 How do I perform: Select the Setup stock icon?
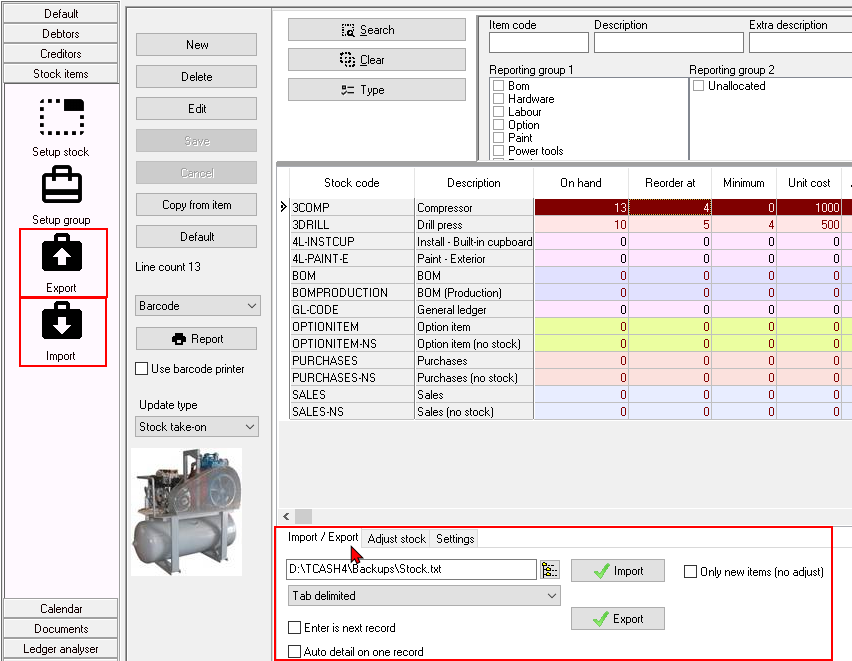pos(63,118)
